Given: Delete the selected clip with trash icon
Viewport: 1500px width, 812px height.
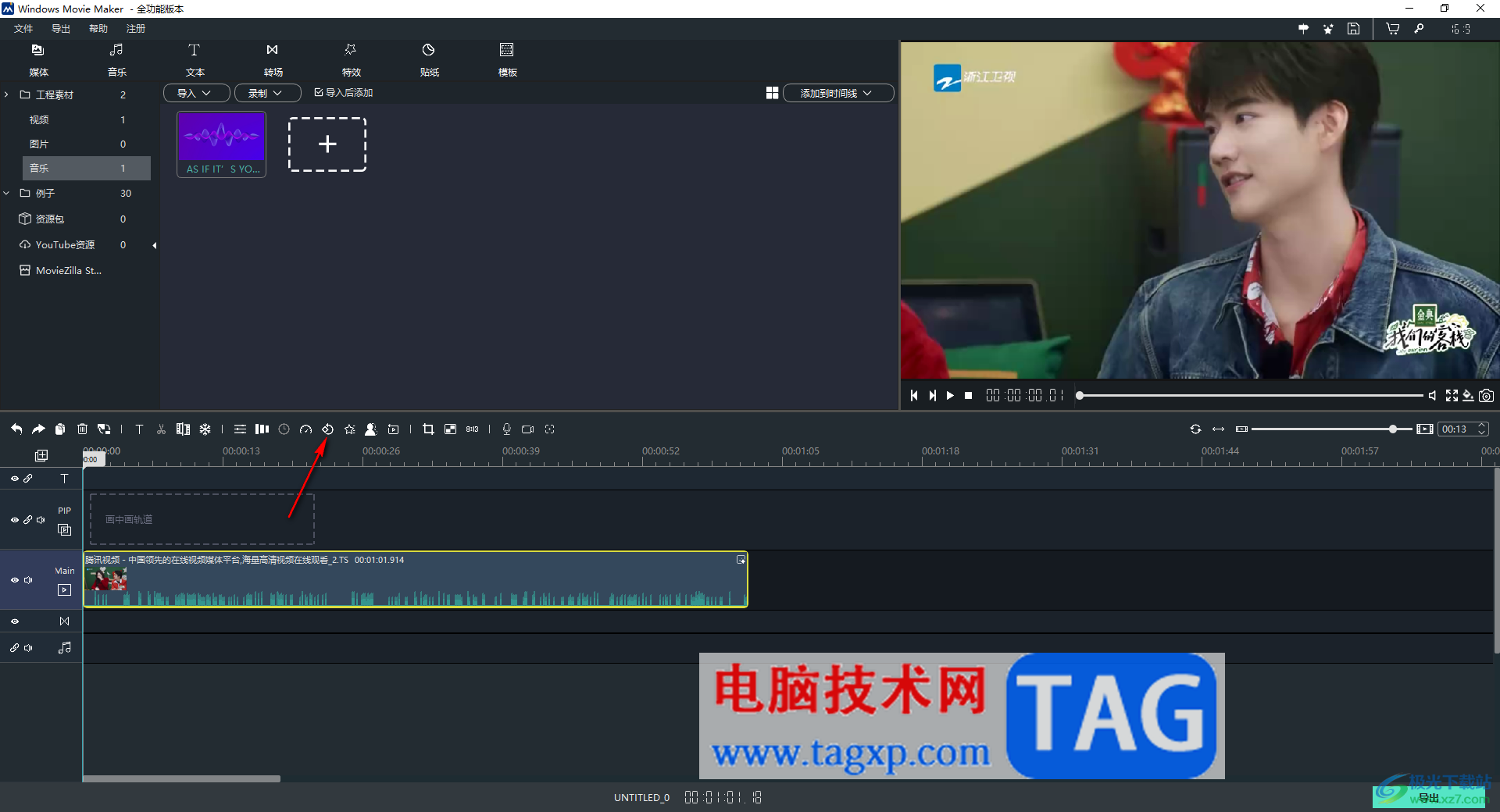Looking at the screenshot, I should (x=82, y=429).
